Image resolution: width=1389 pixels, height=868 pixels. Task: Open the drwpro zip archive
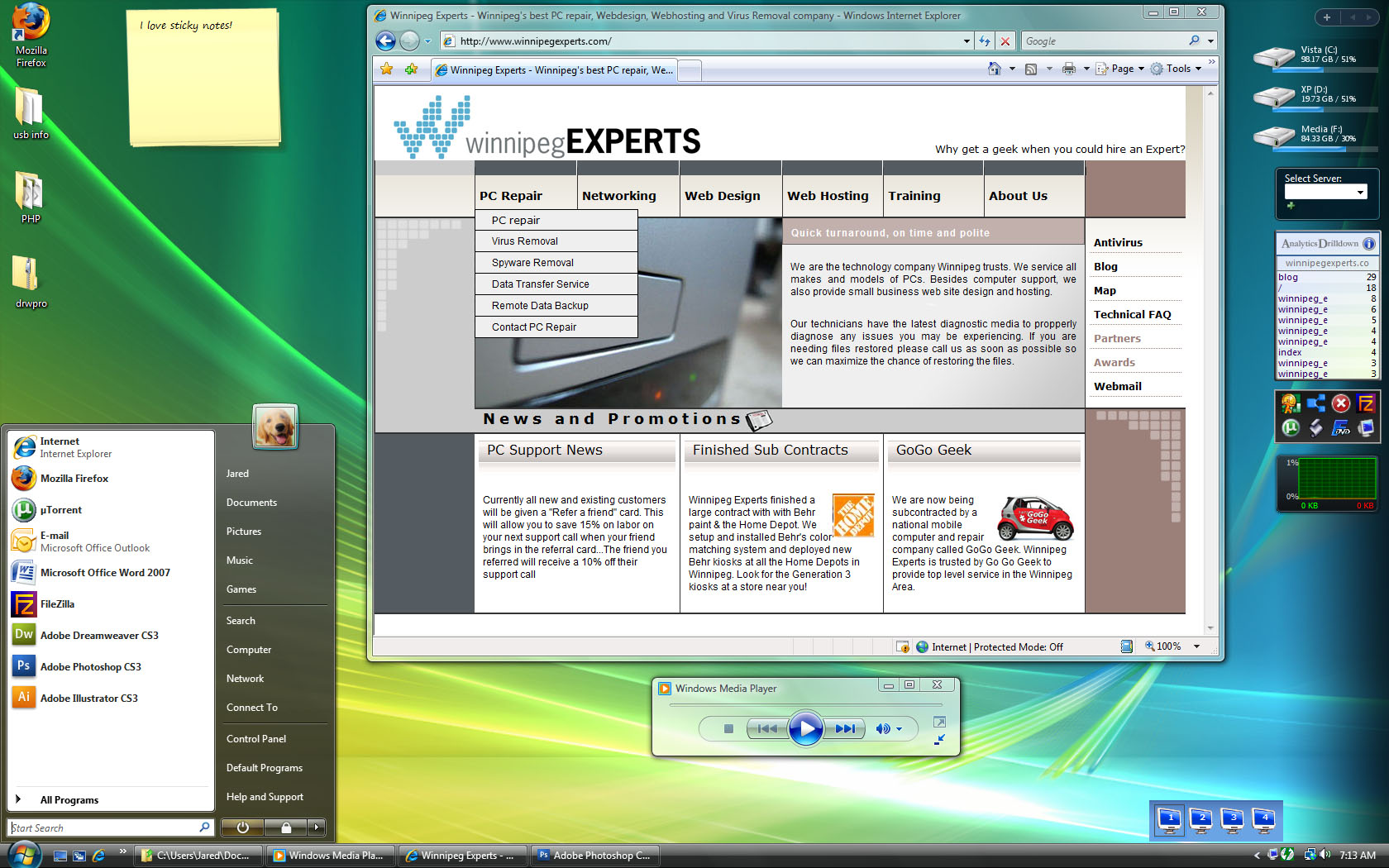pos(31,282)
